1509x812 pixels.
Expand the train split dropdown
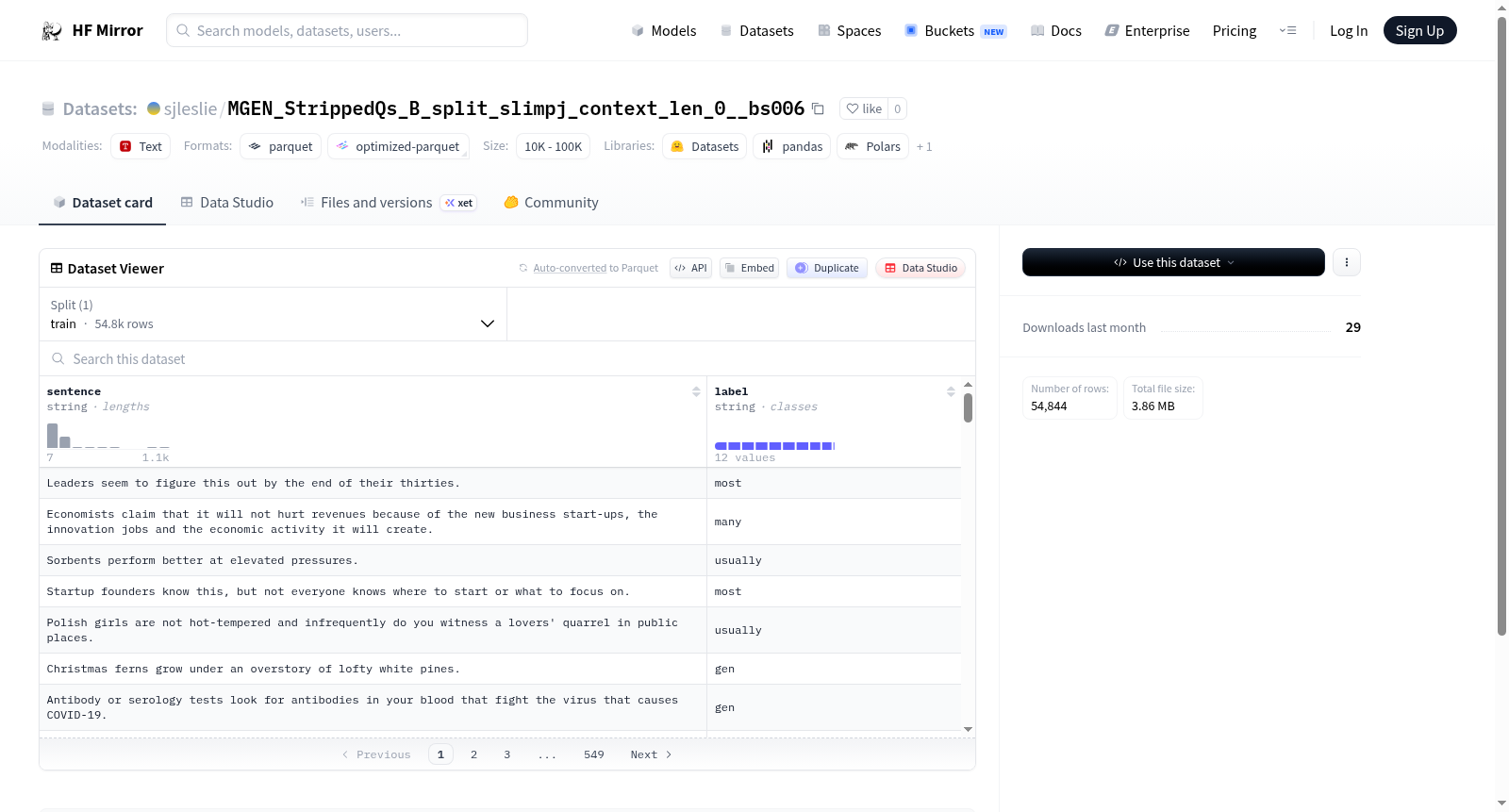point(273,314)
